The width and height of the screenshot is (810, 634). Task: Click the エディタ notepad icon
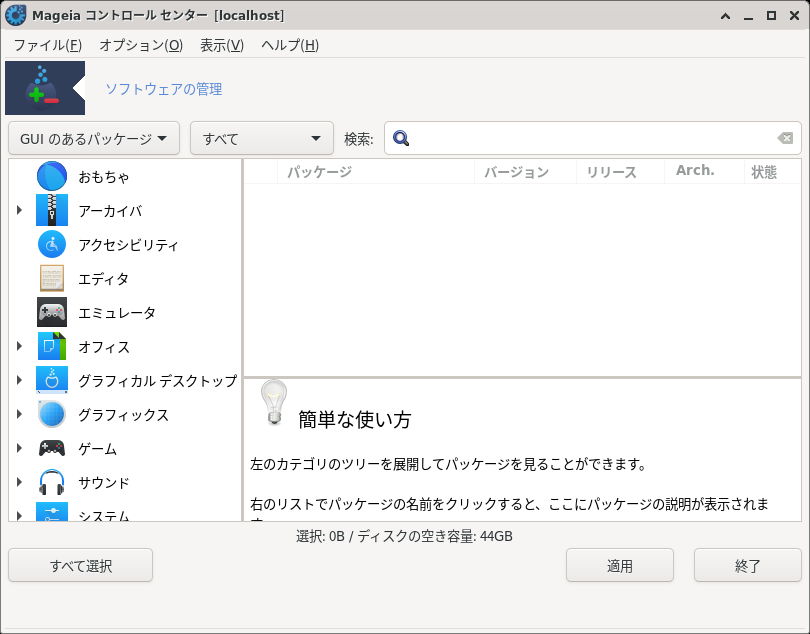coord(52,278)
